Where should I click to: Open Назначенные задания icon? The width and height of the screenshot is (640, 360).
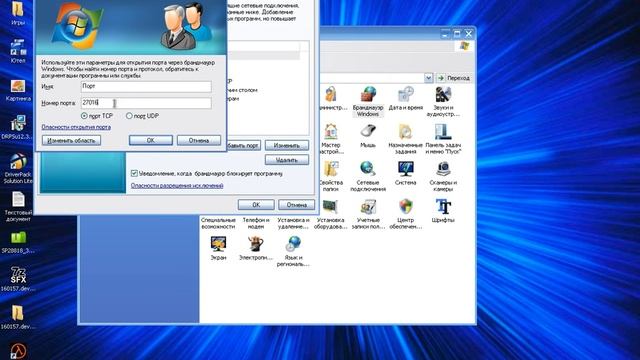click(405, 139)
